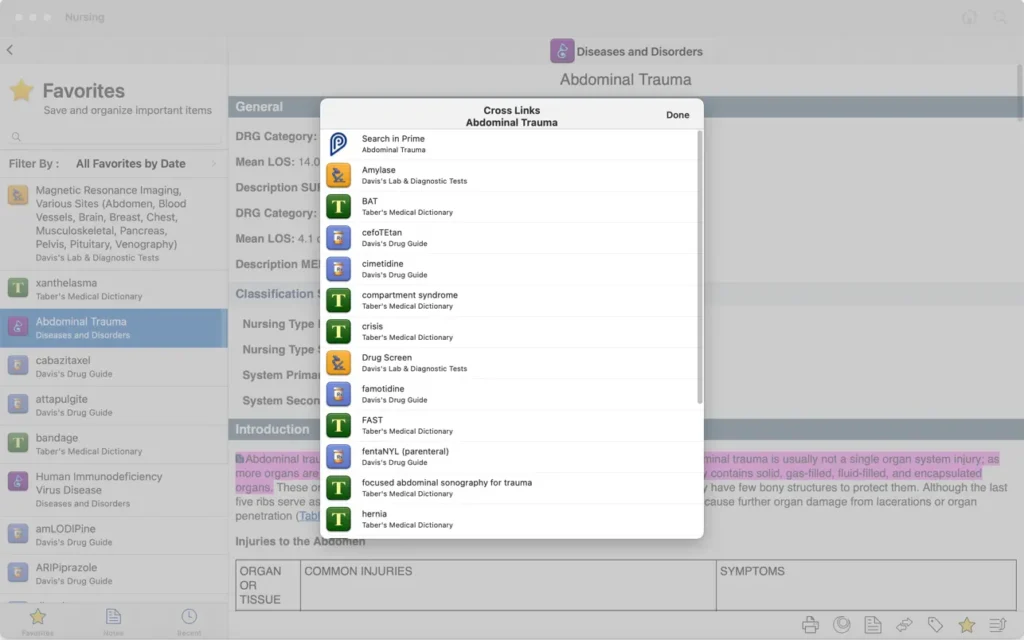Screen dimensions: 1024x640
Task: Click the Taber's icon beside crisis
Action: (338, 332)
